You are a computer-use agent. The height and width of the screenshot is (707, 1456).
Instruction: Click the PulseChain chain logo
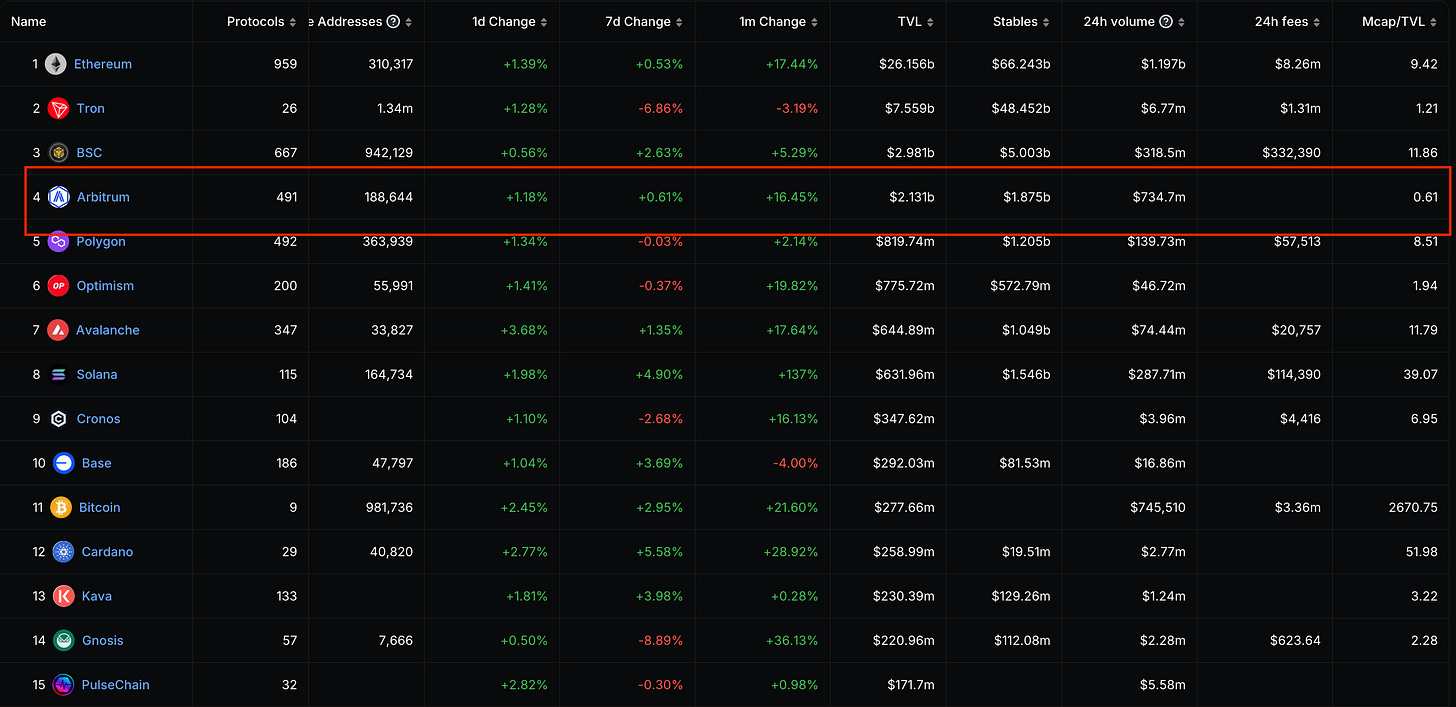(x=64, y=685)
